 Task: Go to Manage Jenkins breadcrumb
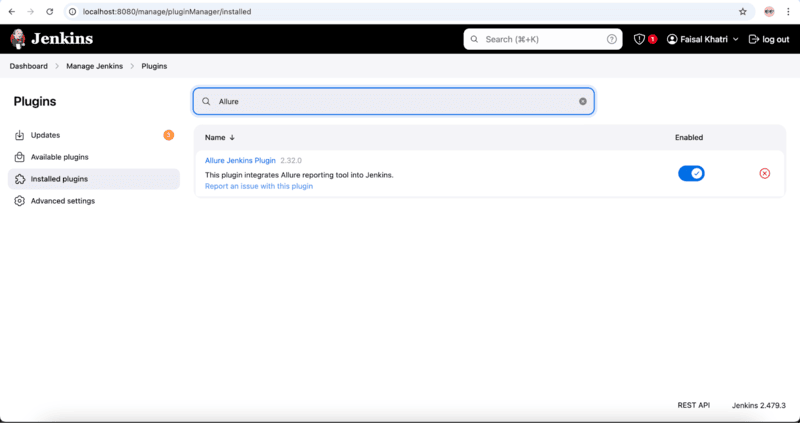94,66
